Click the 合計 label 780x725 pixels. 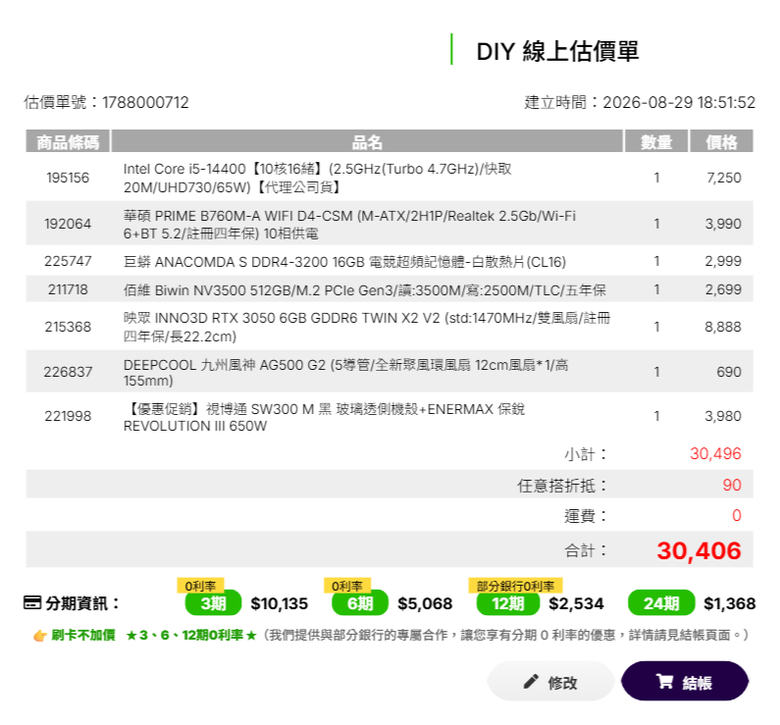[585, 550]
